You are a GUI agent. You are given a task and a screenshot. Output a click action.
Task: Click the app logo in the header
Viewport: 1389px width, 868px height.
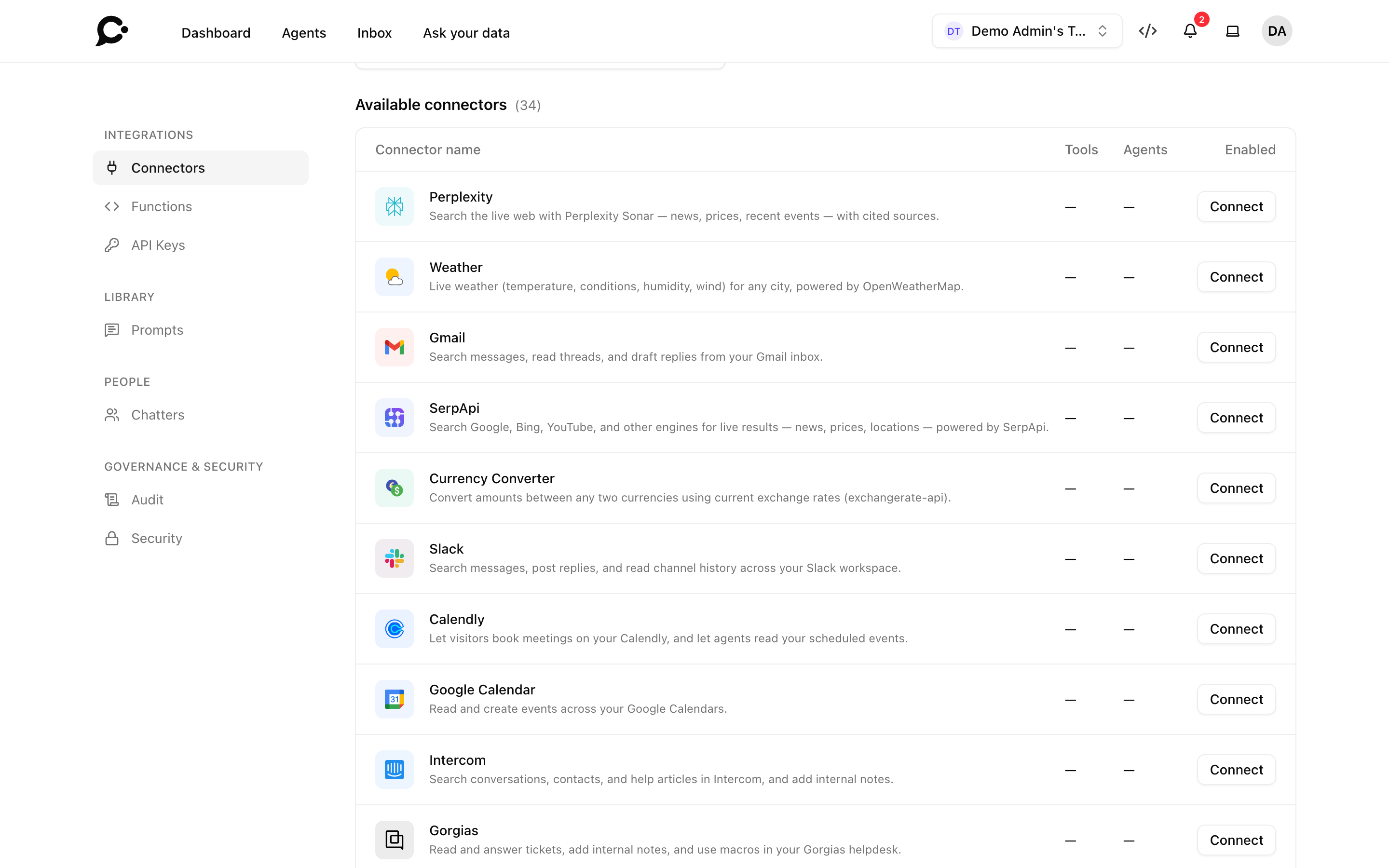[112, 31]
